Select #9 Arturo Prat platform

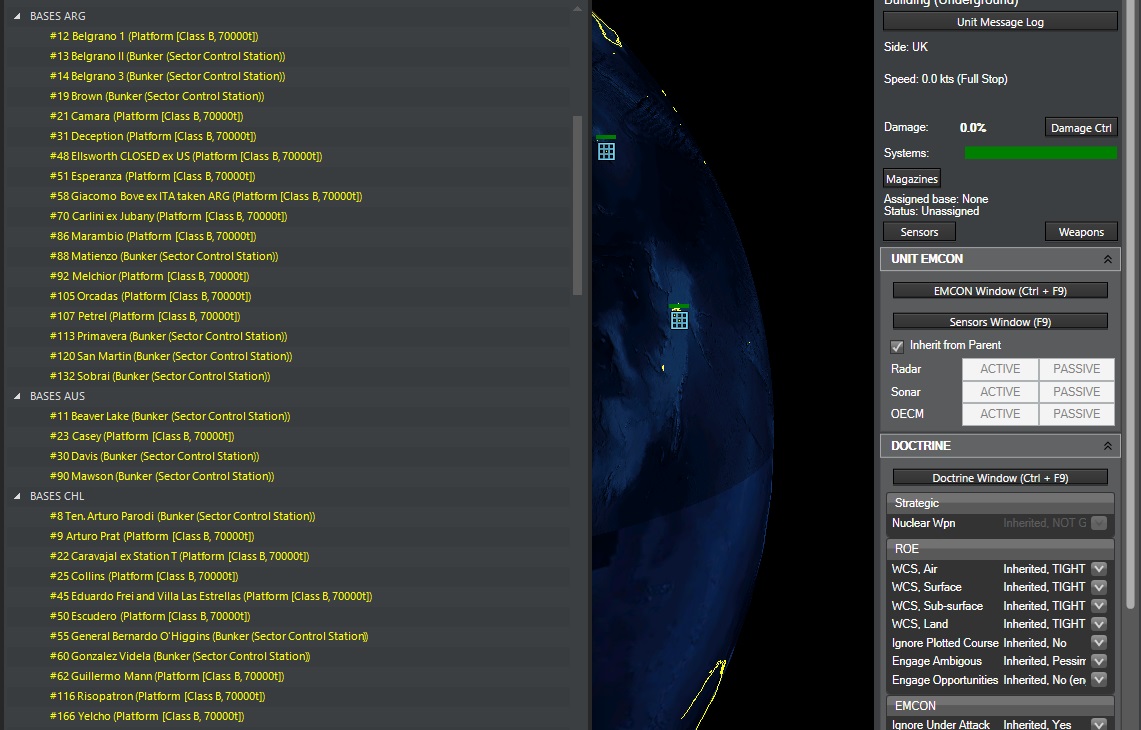pyautogui.click(x=152, y=536)
